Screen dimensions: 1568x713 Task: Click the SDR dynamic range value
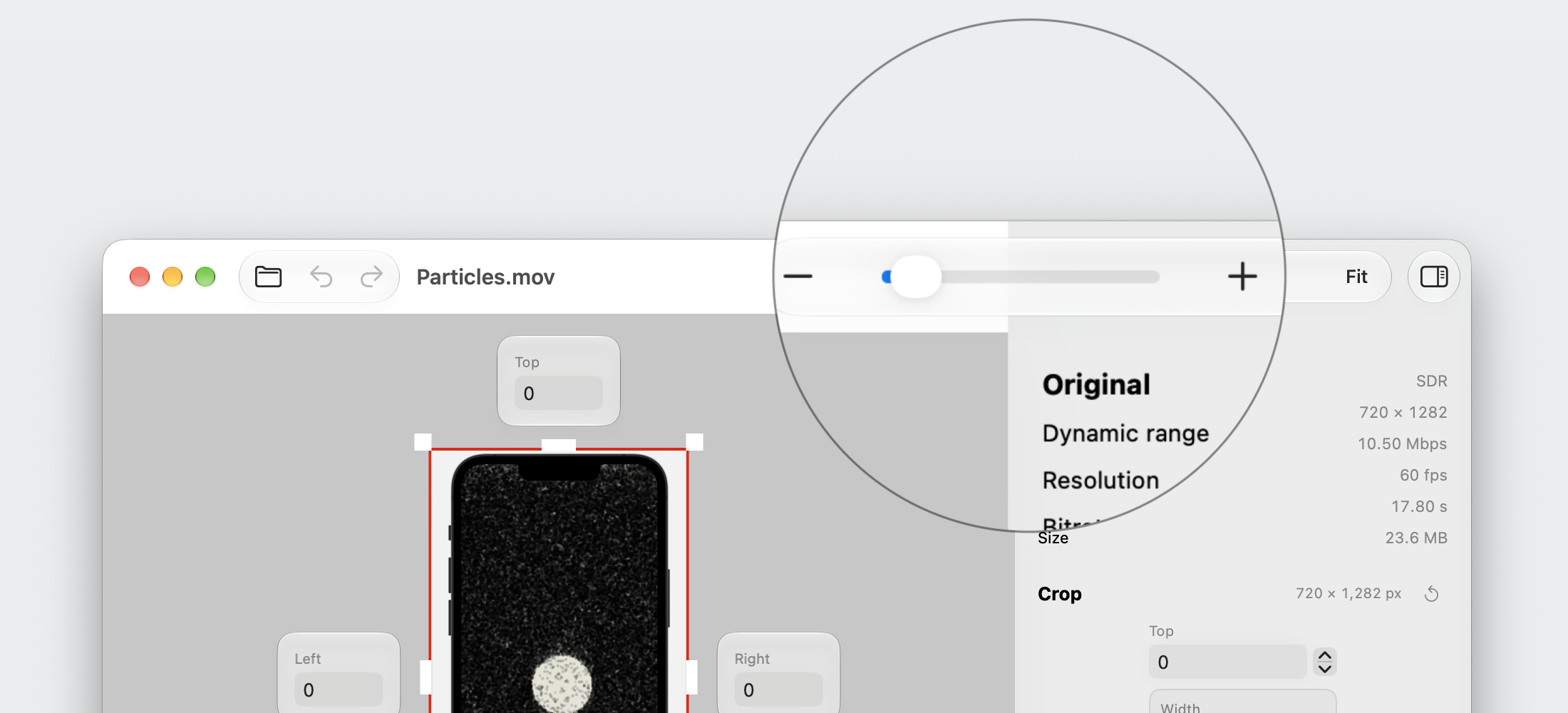point(1431,381)
